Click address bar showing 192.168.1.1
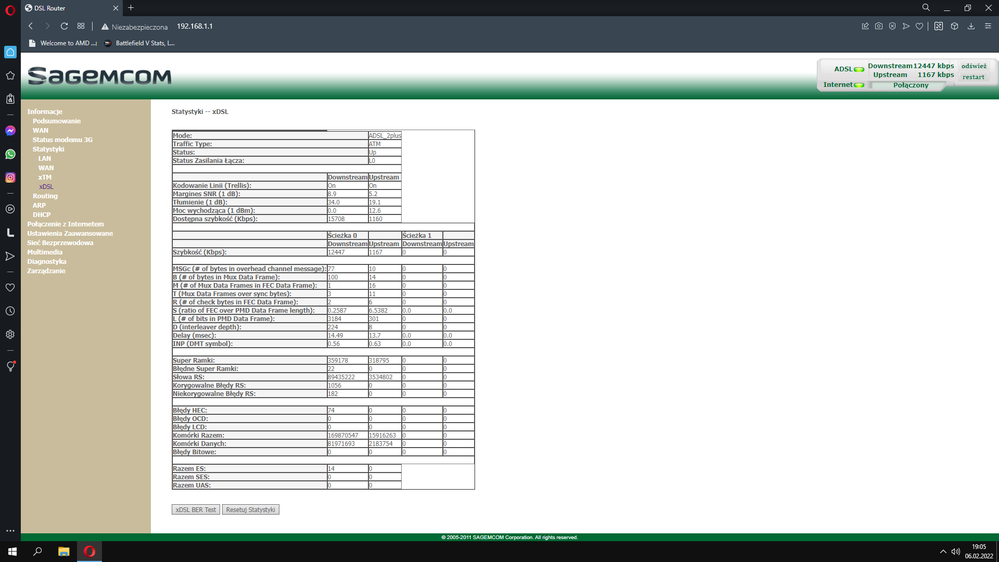 click(x=194, y=26)
